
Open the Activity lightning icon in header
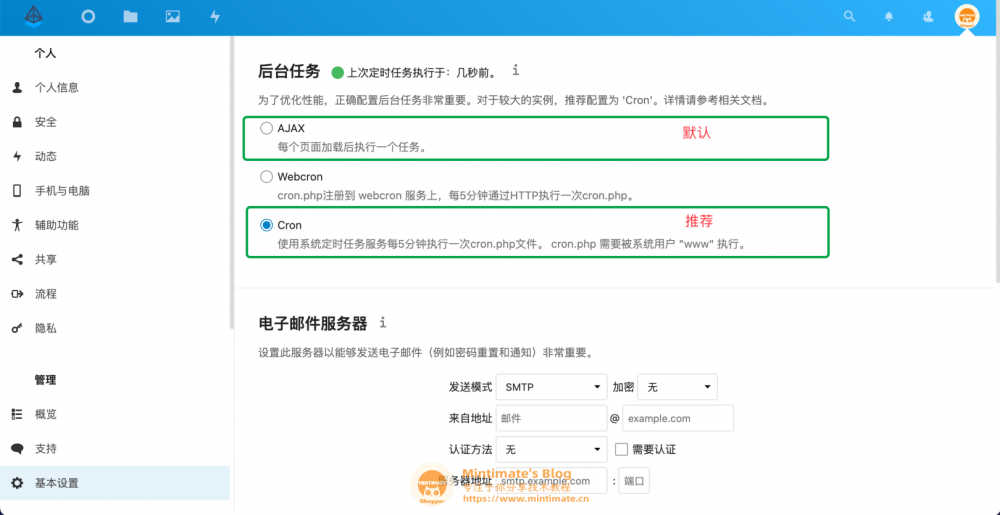pos(215,17)
